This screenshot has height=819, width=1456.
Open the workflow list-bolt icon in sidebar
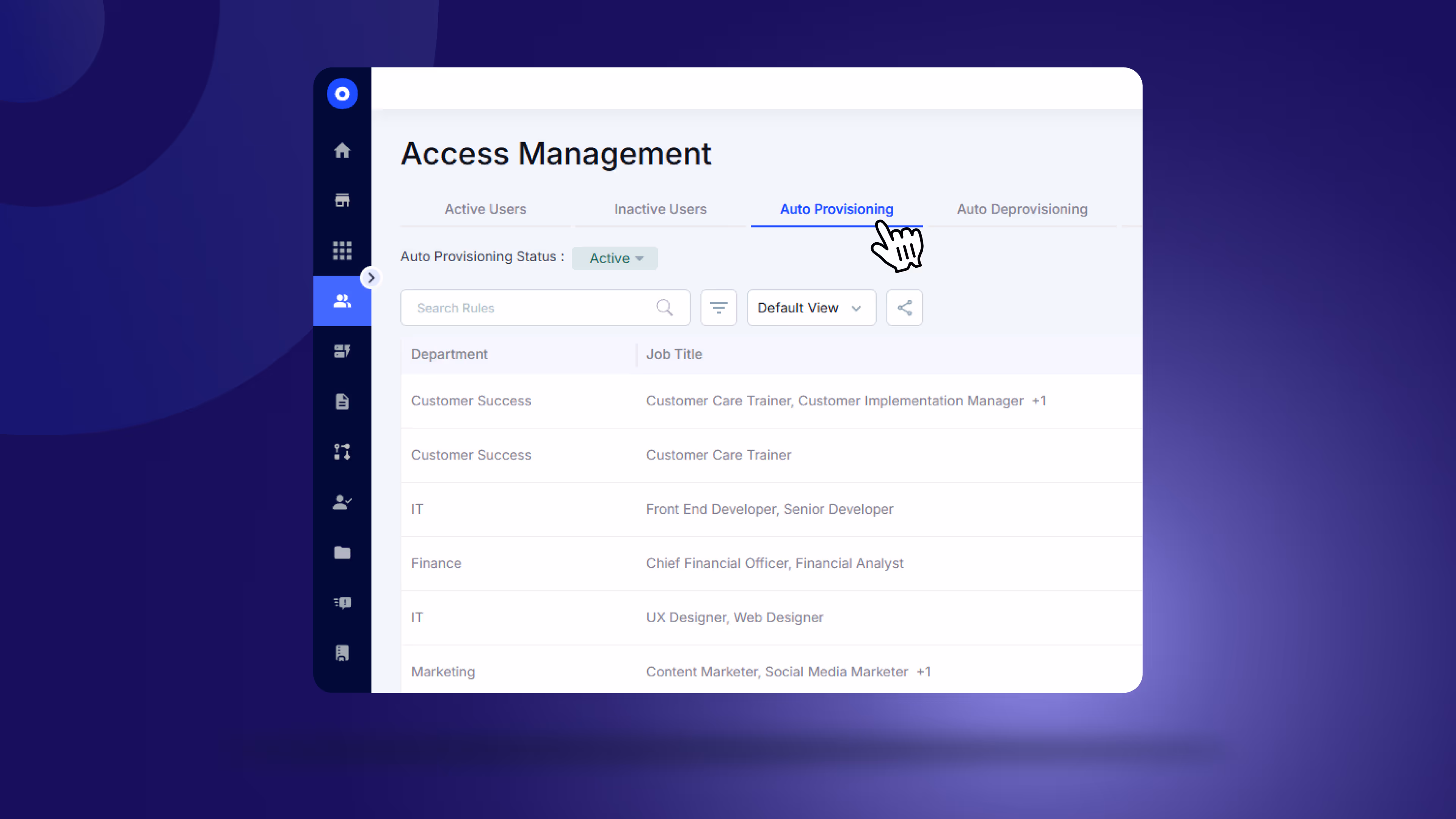342,351
